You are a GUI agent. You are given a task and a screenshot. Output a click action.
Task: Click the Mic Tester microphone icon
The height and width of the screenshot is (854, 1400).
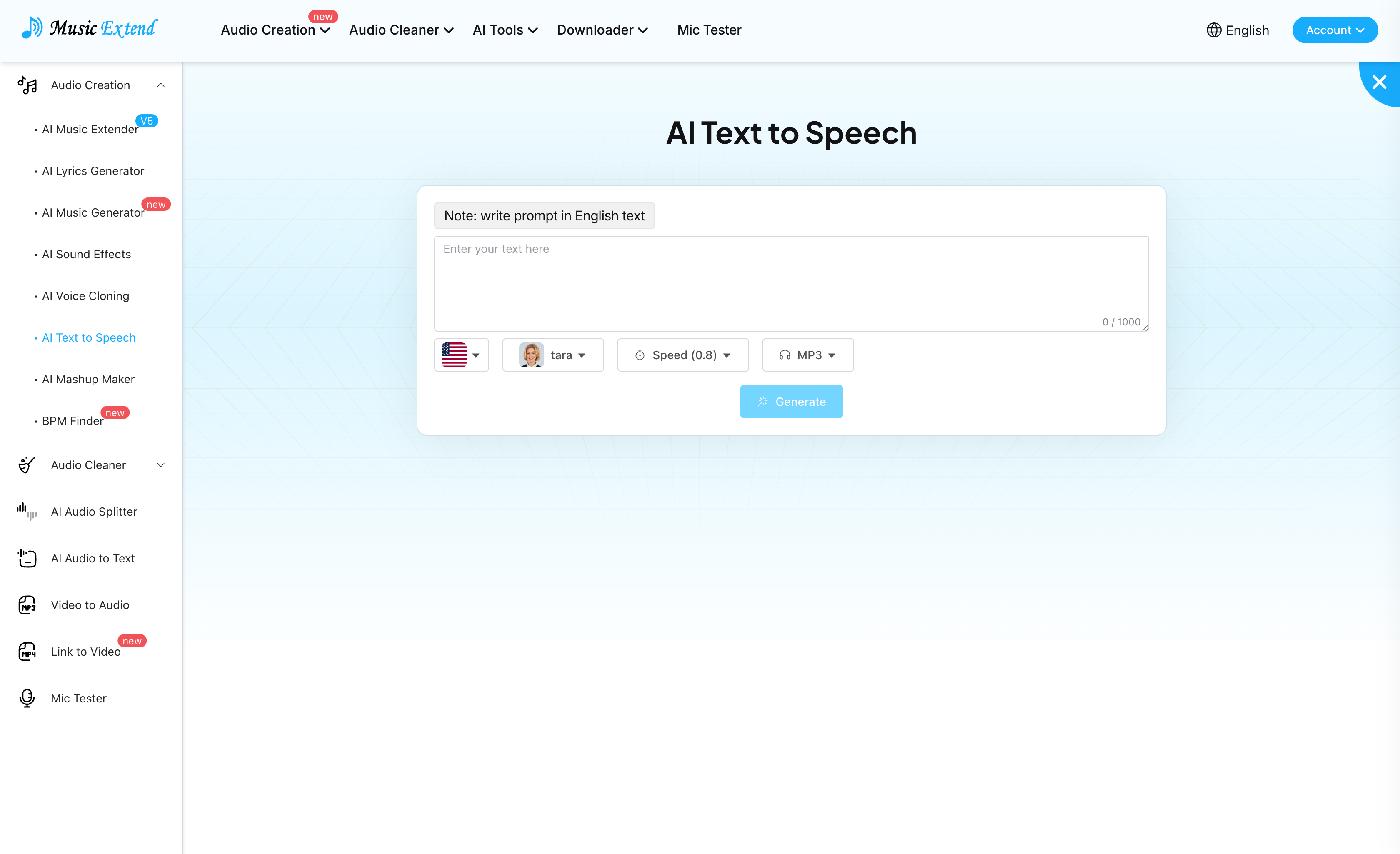point(27,698)
